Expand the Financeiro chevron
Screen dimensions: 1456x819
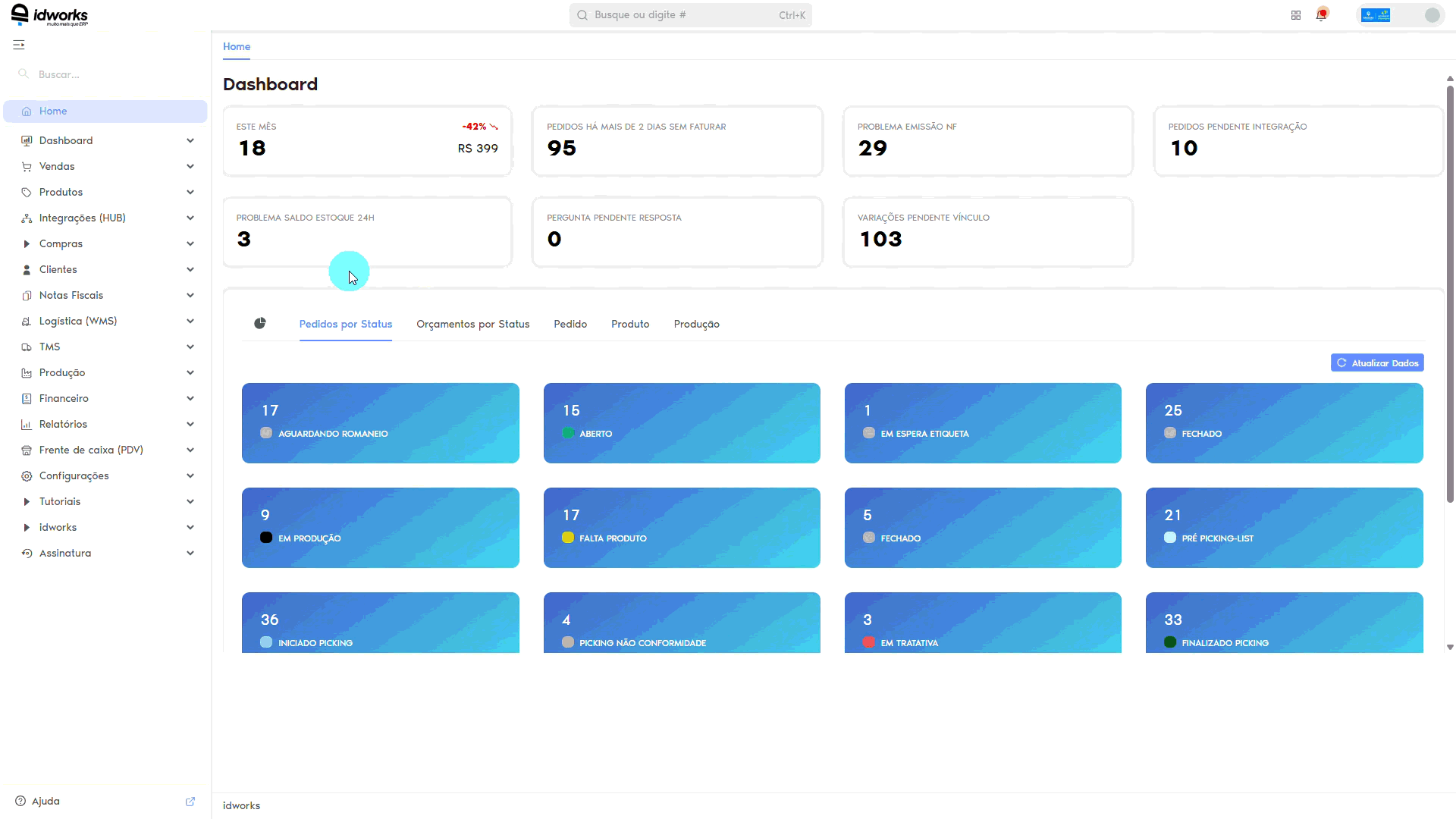[x=190, y=398]
